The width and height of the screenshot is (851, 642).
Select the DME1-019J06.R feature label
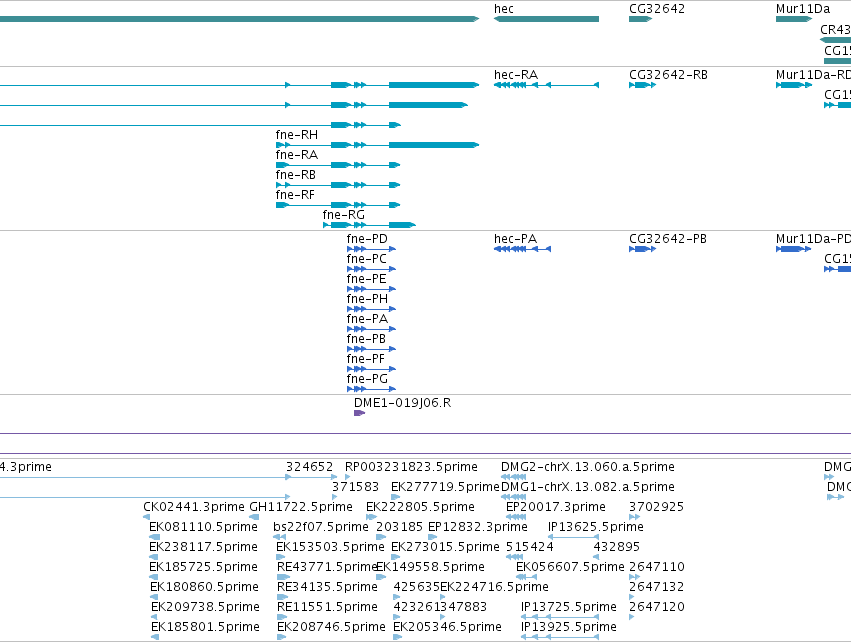(402, 403)
